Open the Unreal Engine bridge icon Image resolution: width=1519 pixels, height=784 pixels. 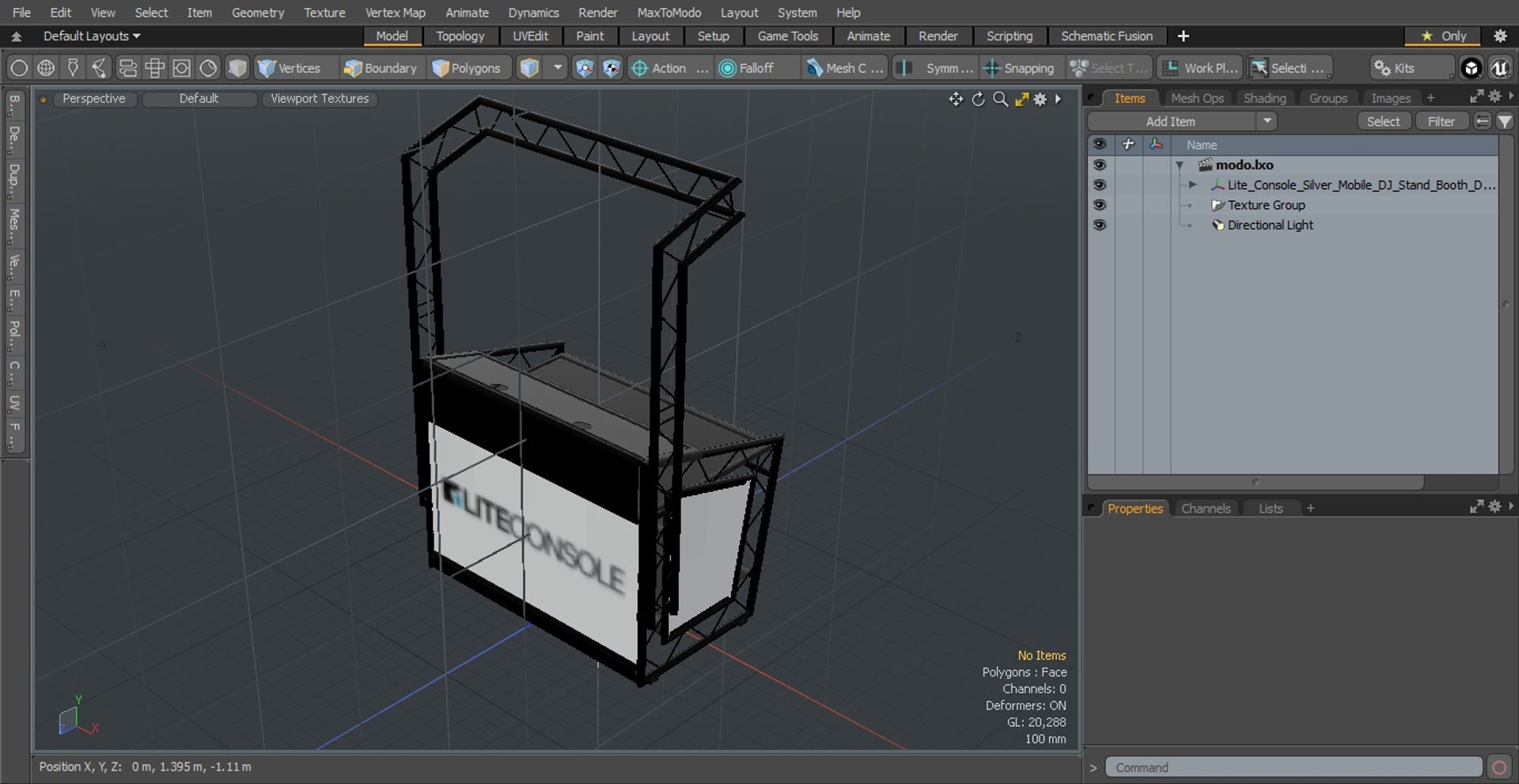pos(1499,68)
